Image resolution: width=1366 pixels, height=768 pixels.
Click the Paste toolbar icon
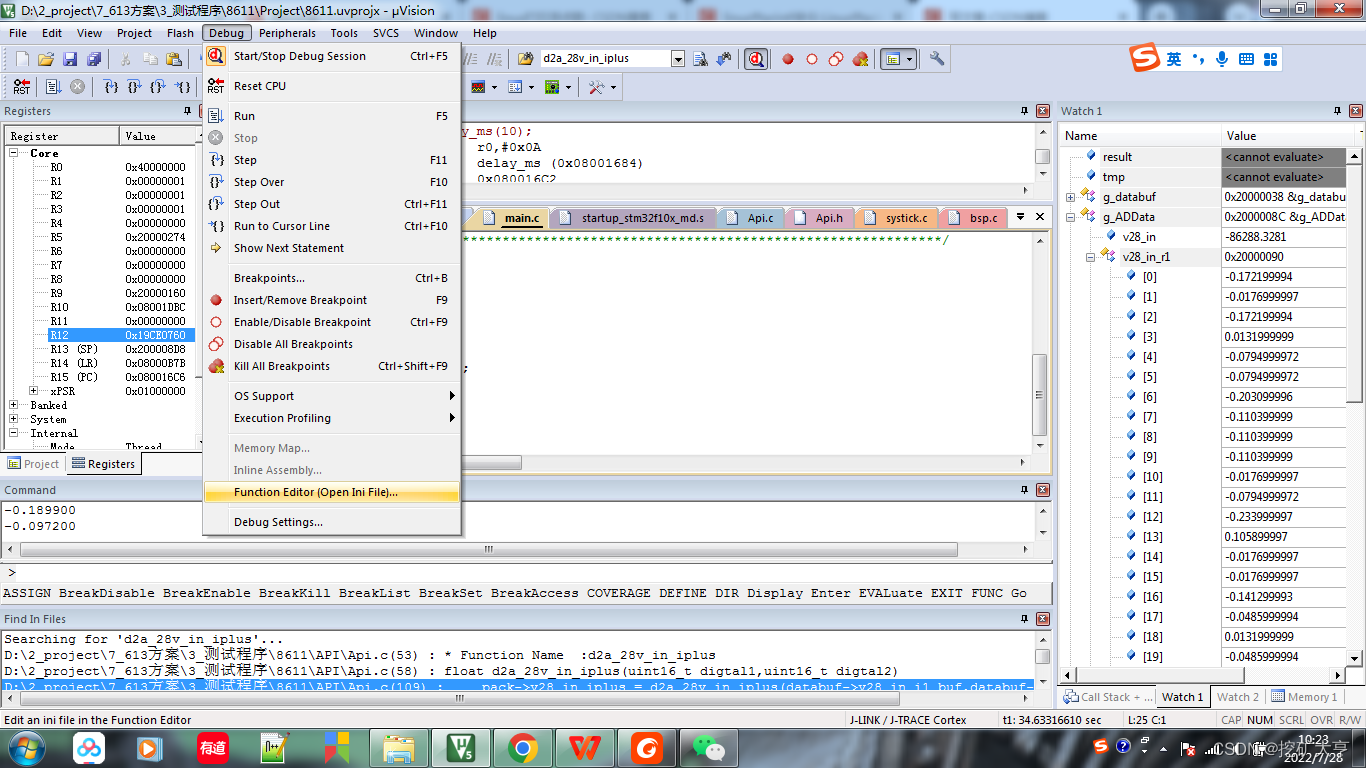[176, 59]
